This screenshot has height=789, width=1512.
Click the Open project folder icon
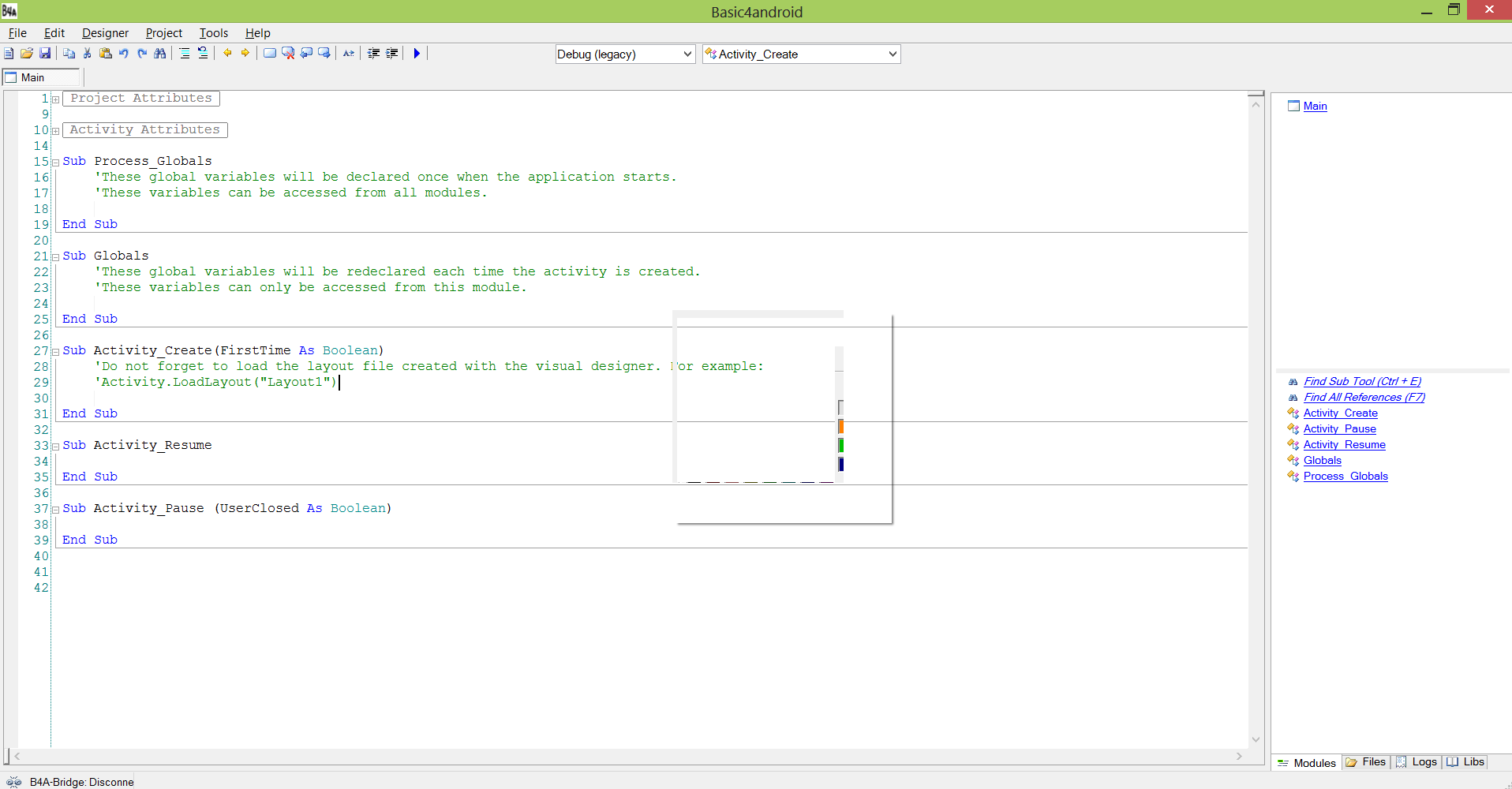(x=27, y=54)
